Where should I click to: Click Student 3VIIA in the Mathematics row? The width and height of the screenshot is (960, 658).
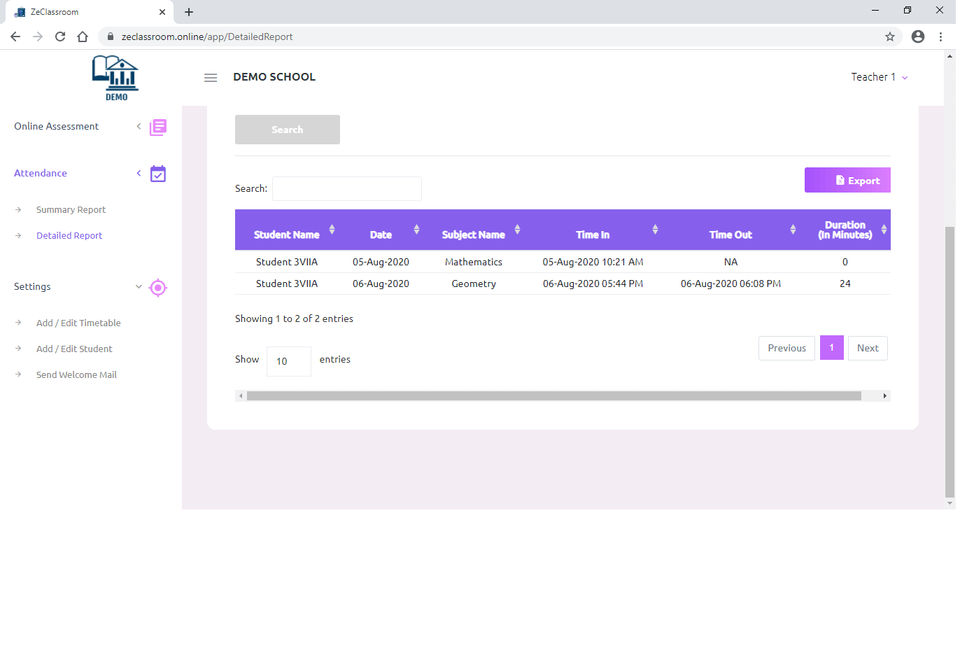[287, 262]
